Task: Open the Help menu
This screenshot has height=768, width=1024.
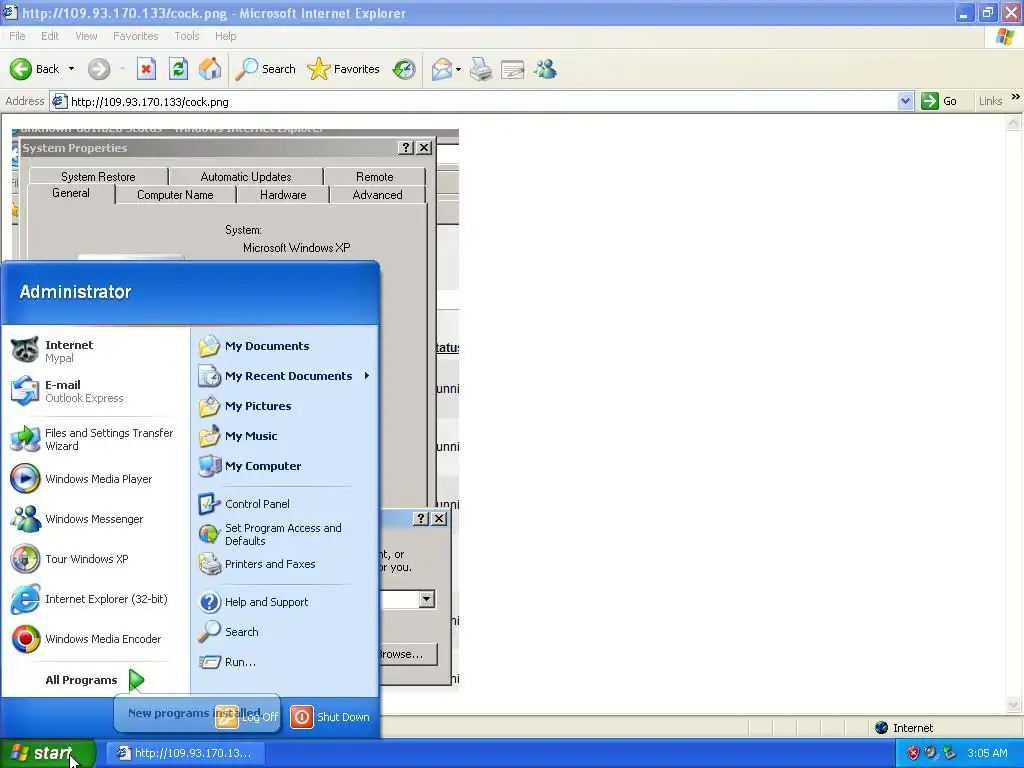Action: click(x=225, y=36)
